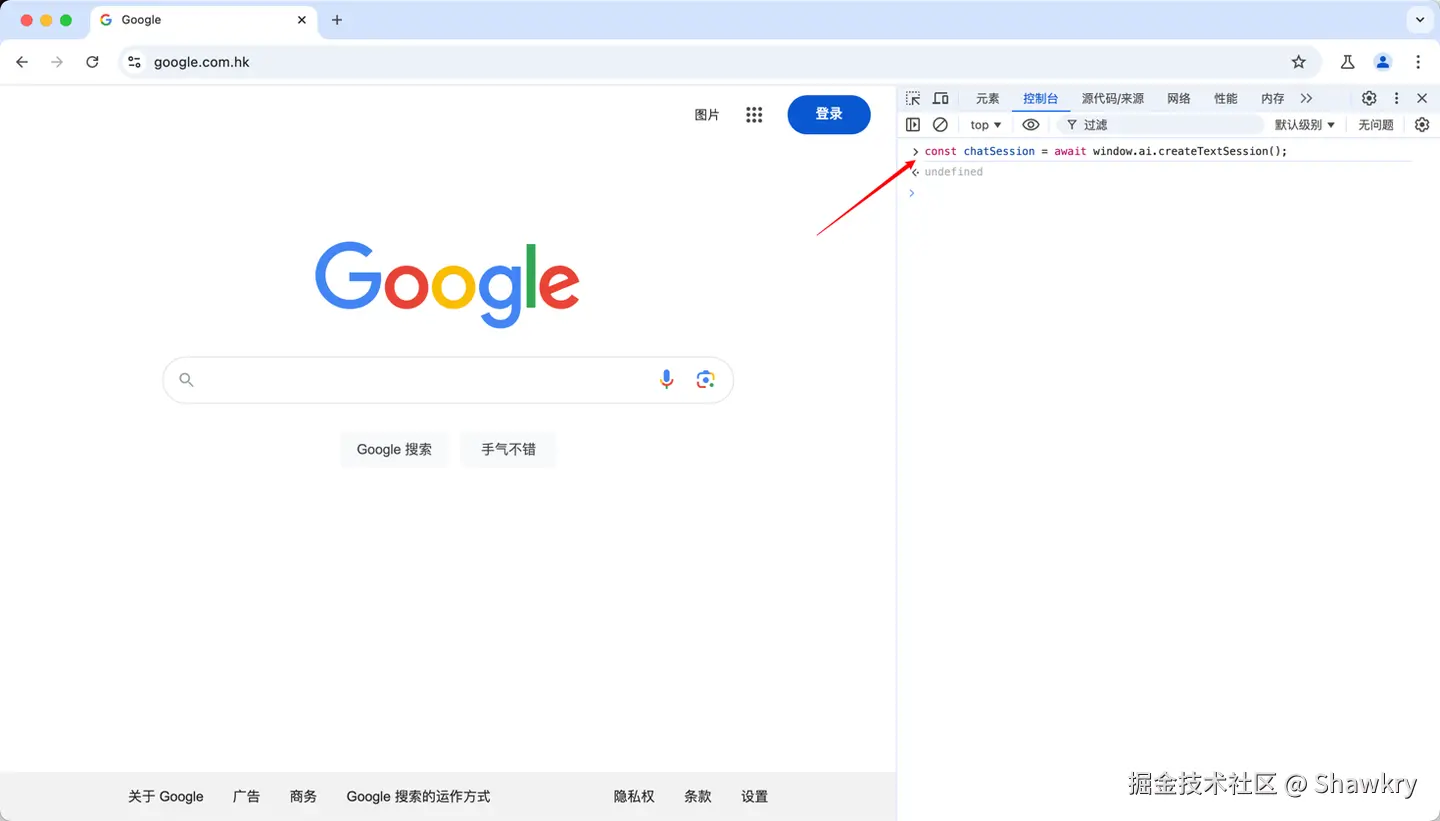Go forward with the browser forward arrow
The image size is (1440, 821).
[x=57, y=62]
